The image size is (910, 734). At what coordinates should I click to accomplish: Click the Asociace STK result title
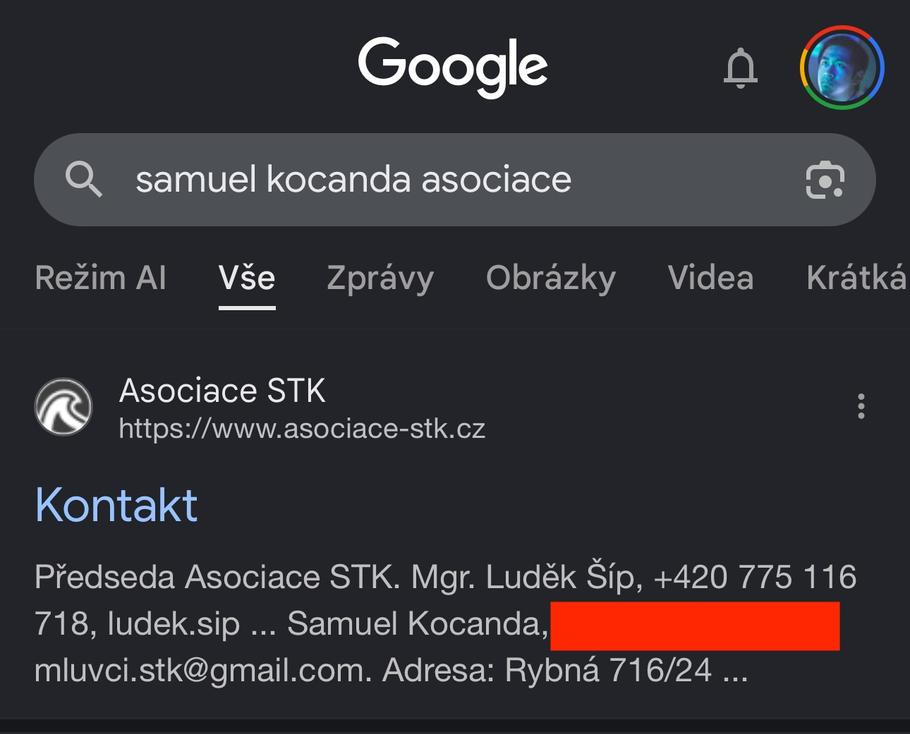coord(223,390)
